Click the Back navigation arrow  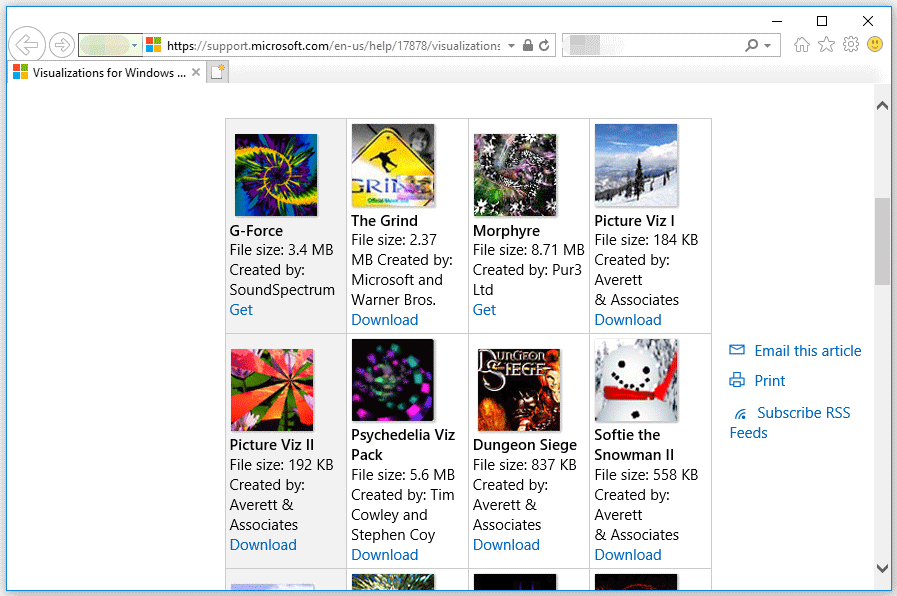[x=26, y=44]
